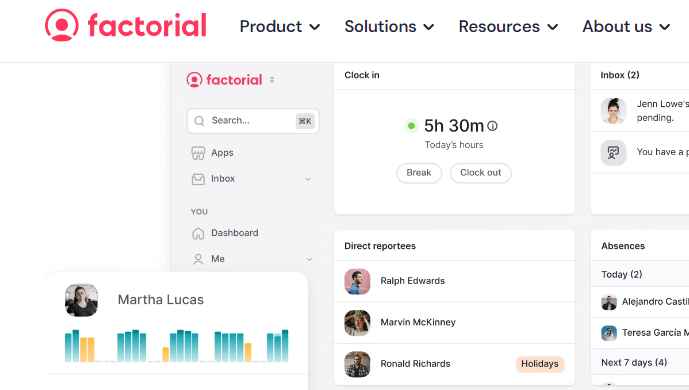Click Martha Lucas' avatar photo
The height and width of the screenshot is (390, 689).
pos(81,300)
